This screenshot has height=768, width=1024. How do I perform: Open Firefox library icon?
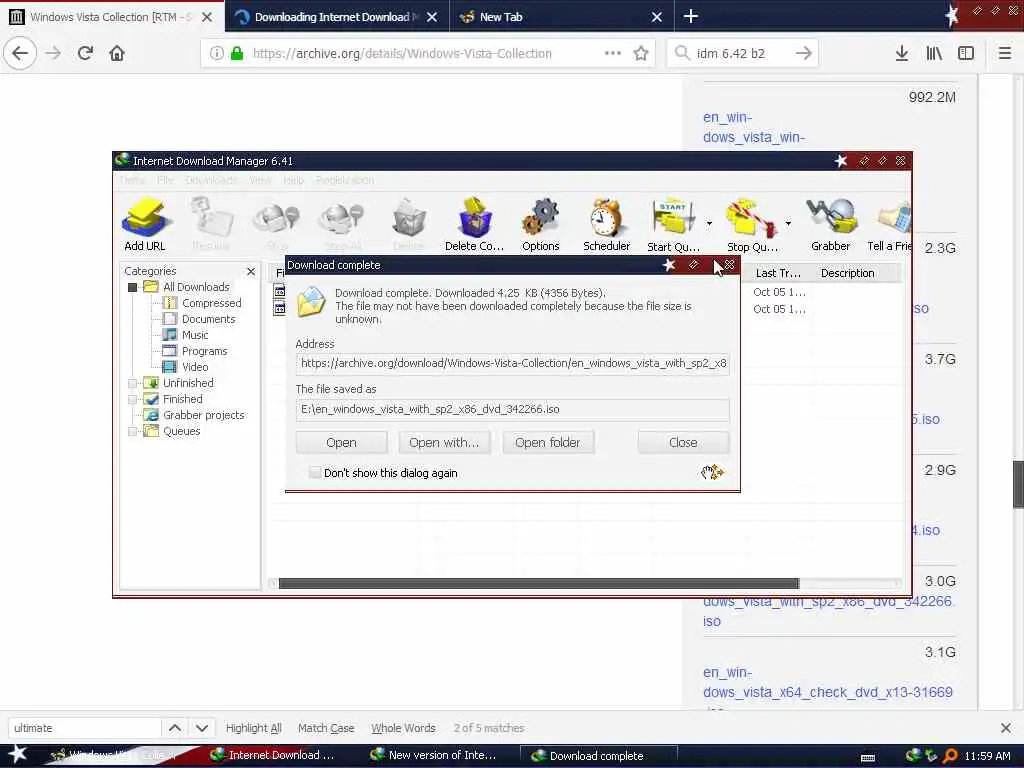[x=934, y=54]
